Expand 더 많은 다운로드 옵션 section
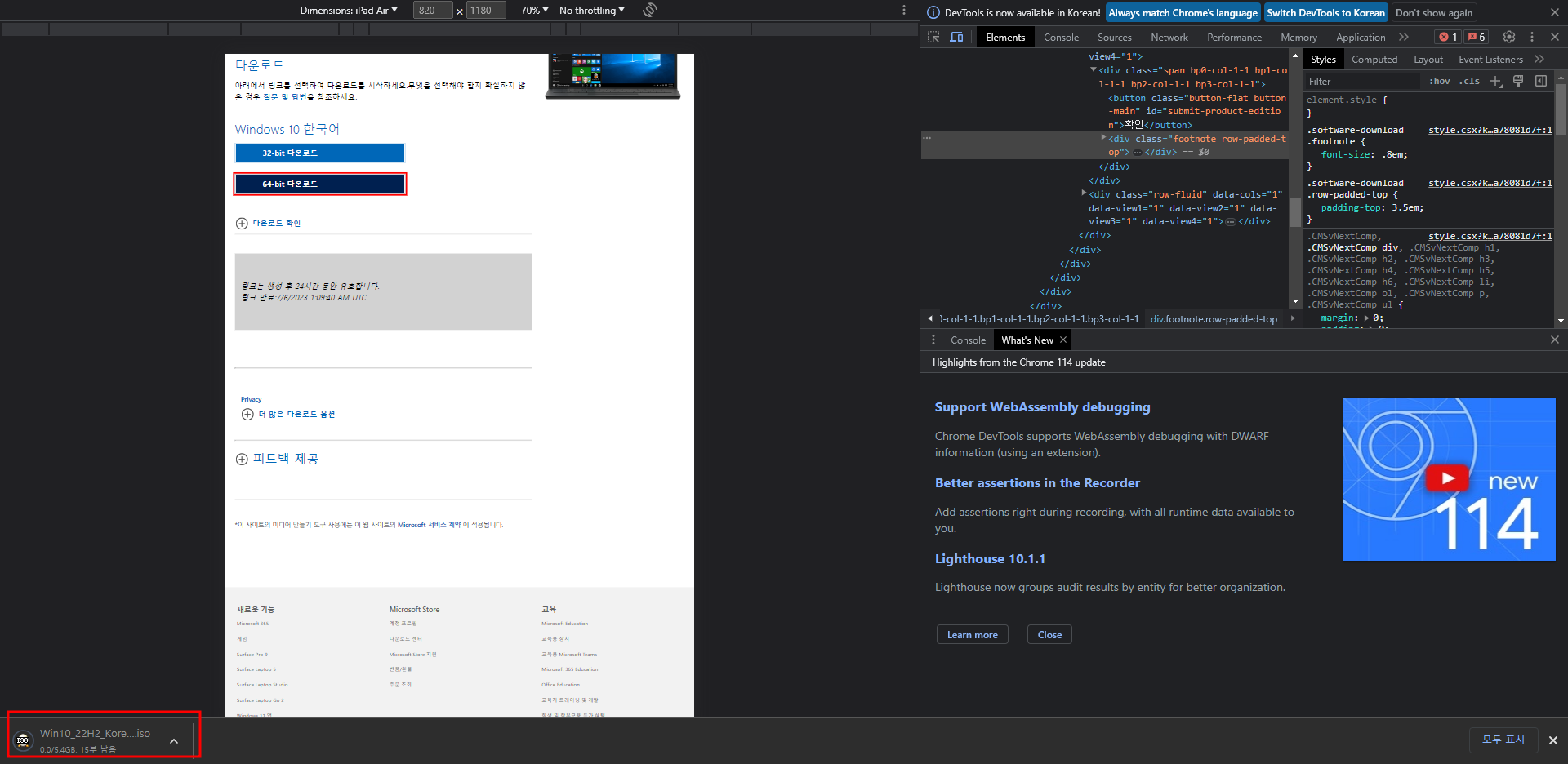The image size is (1568, 764). point(288,414)
